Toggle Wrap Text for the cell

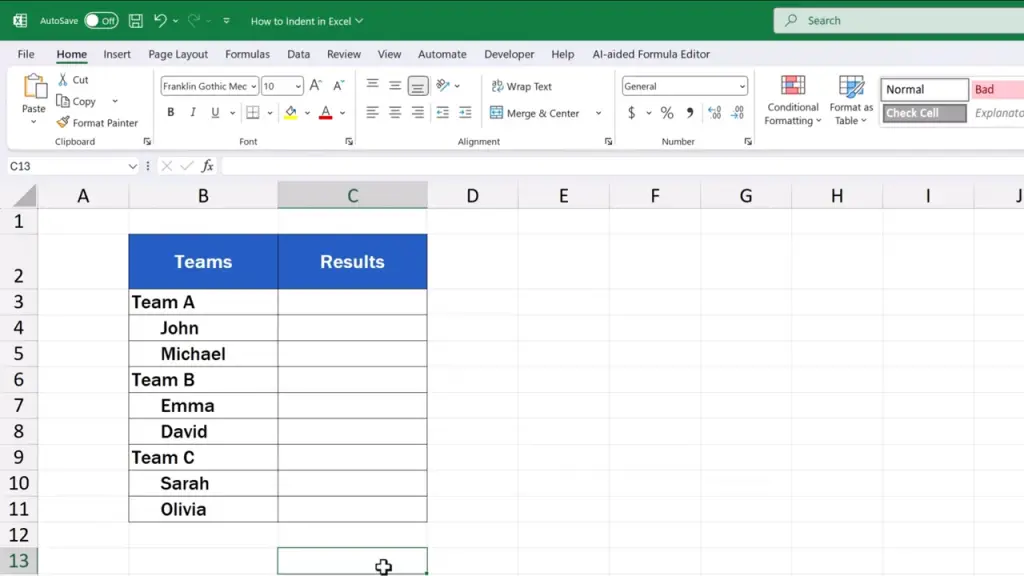coord(521,86)
